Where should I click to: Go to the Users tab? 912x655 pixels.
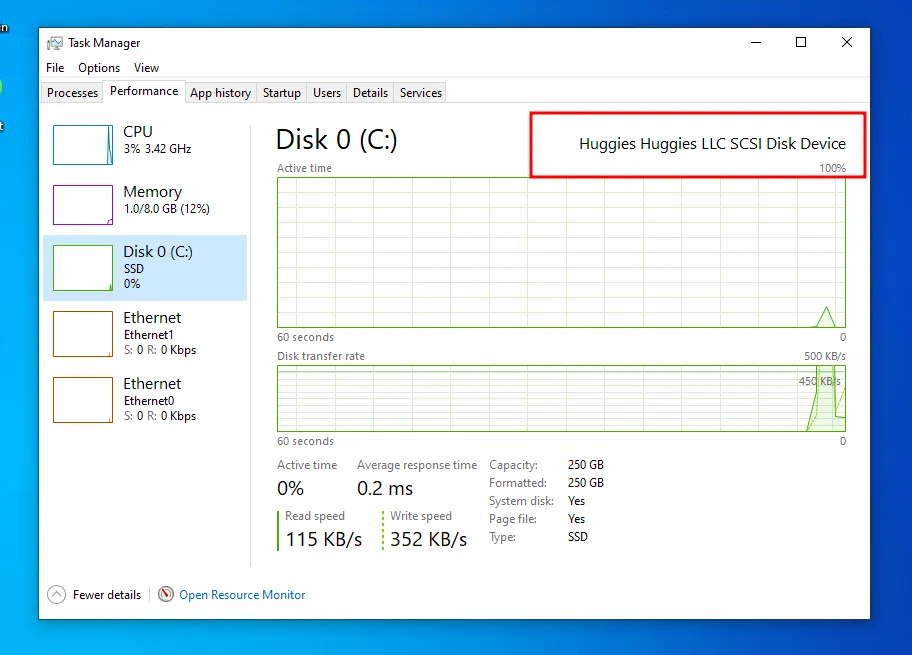tap(327, 93)
